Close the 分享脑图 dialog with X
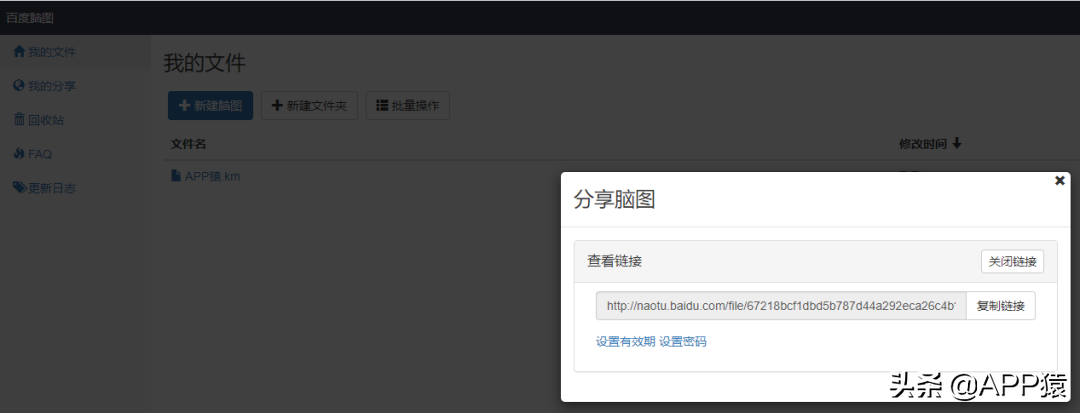The image size is (1080, 413). click(1059, 180)
